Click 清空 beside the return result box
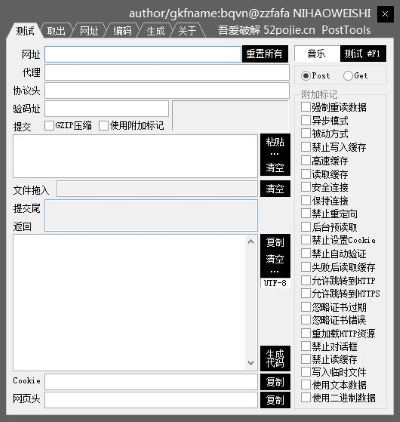400x422 pixels. pos(275,259)
